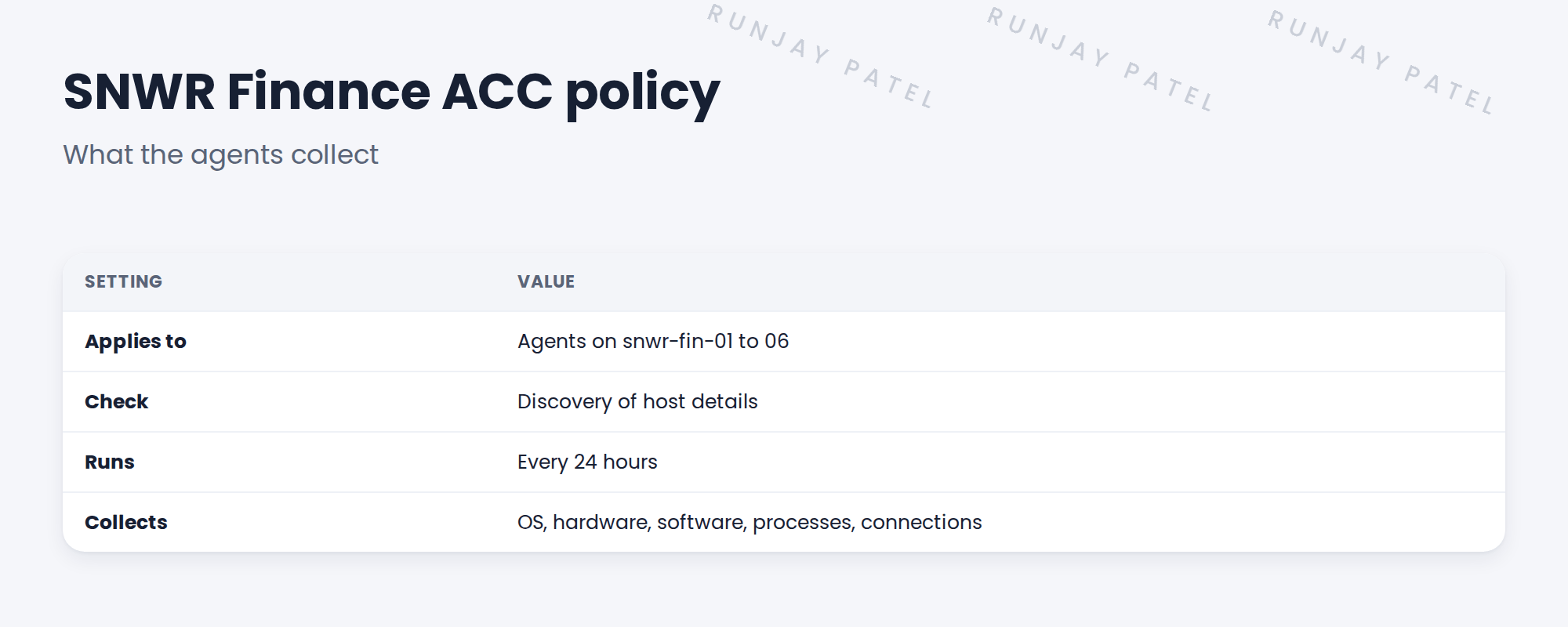Viewport: 1568px width, 627px height.
Task: Click the word hardware in Collects row
Action: [x=602, y=523]
